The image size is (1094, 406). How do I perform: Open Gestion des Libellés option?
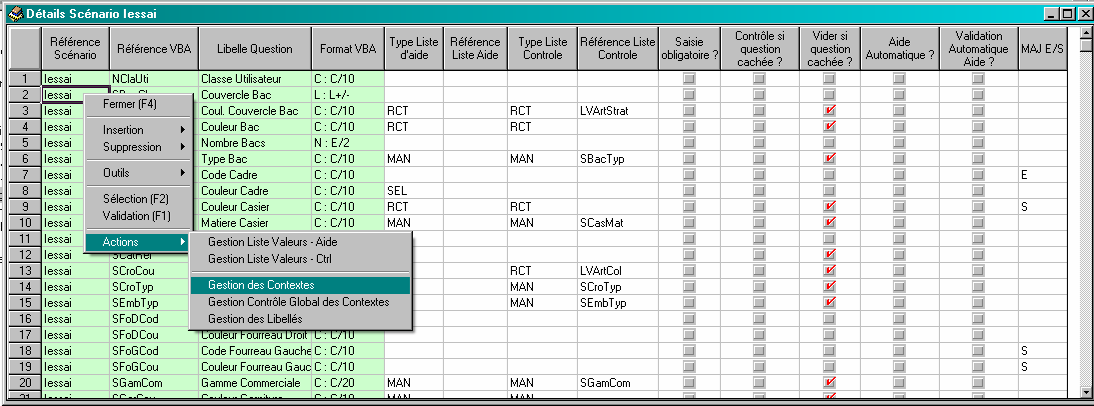[x=255, y=318]
